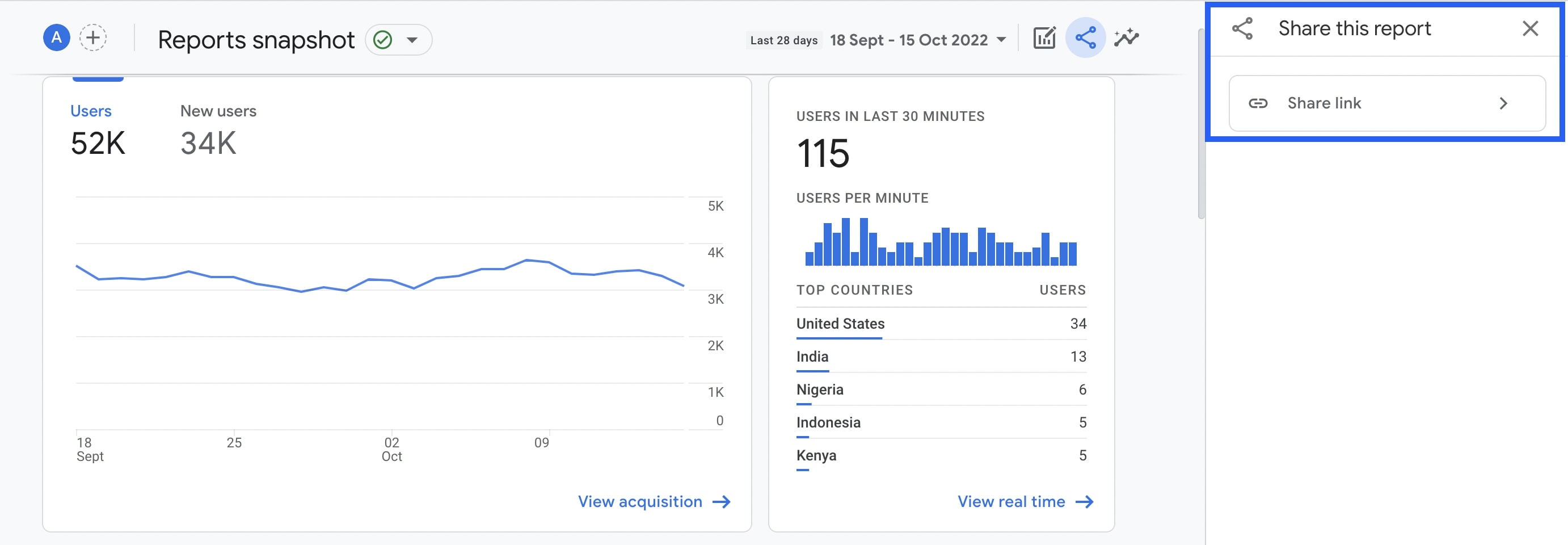Click the United States country row

pyautogui.click(x=941, y=324)
